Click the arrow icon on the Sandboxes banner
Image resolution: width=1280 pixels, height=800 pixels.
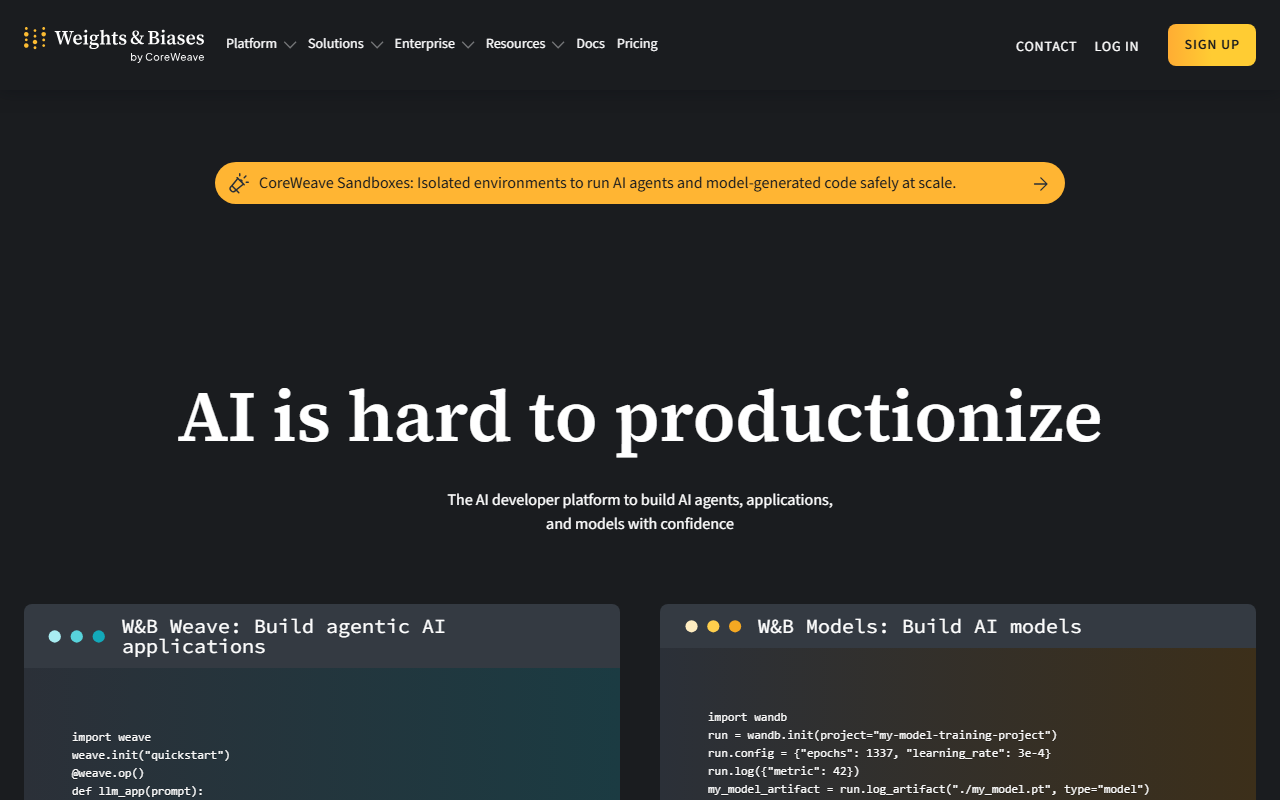click(1041, 183)
